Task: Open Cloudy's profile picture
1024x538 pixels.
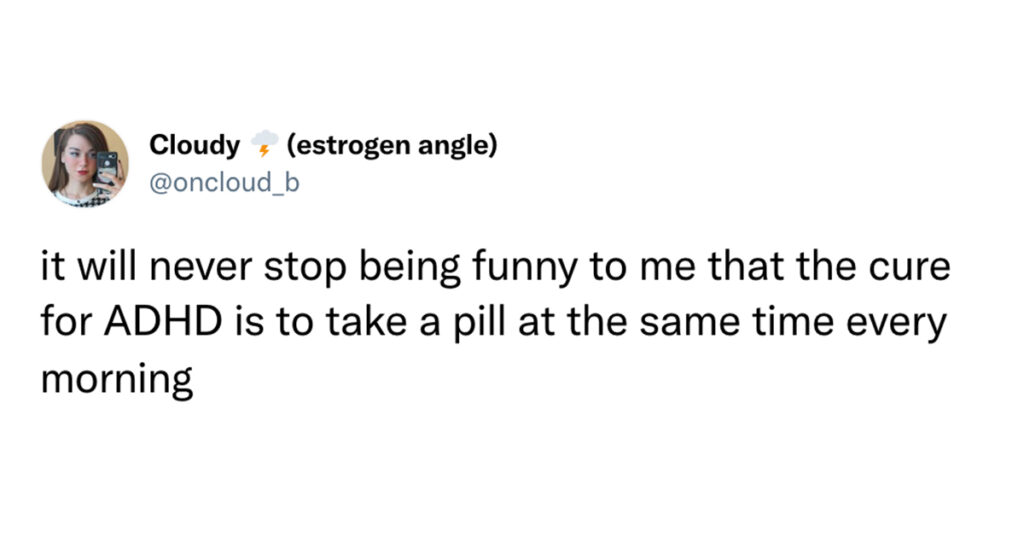Action: [85, 163]
